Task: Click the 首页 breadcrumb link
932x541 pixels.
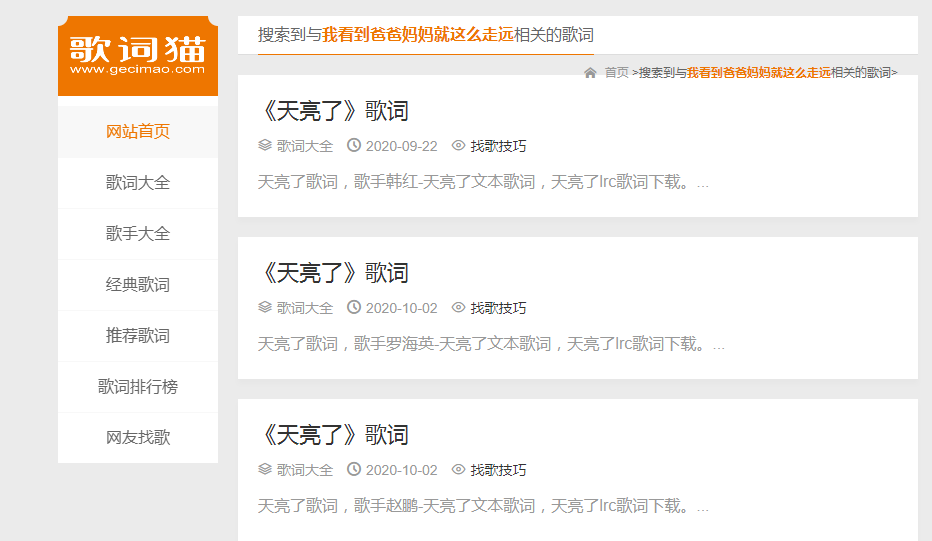Action: coord(616,73)
